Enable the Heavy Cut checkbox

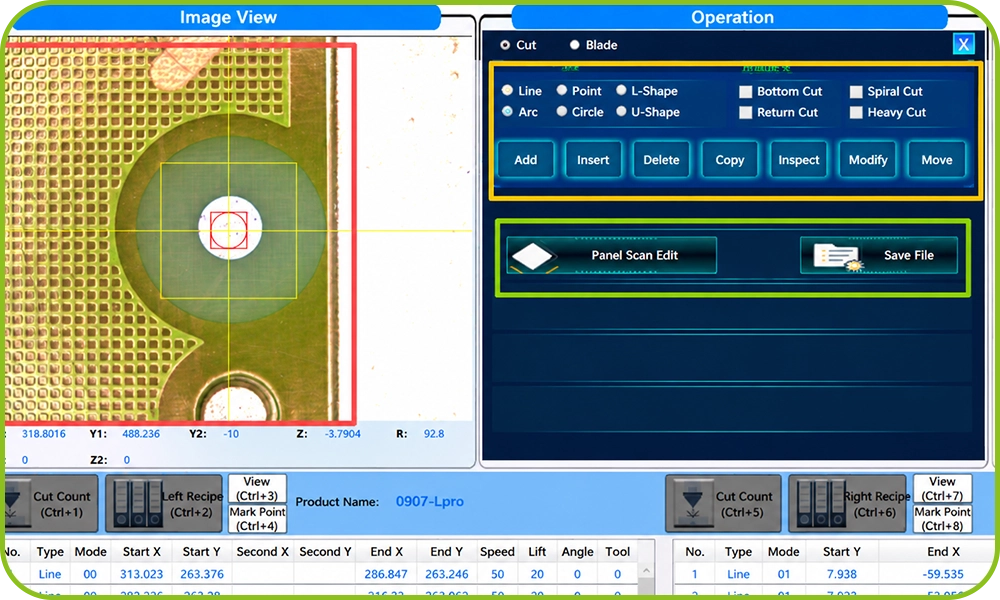(x=856, y=113)
